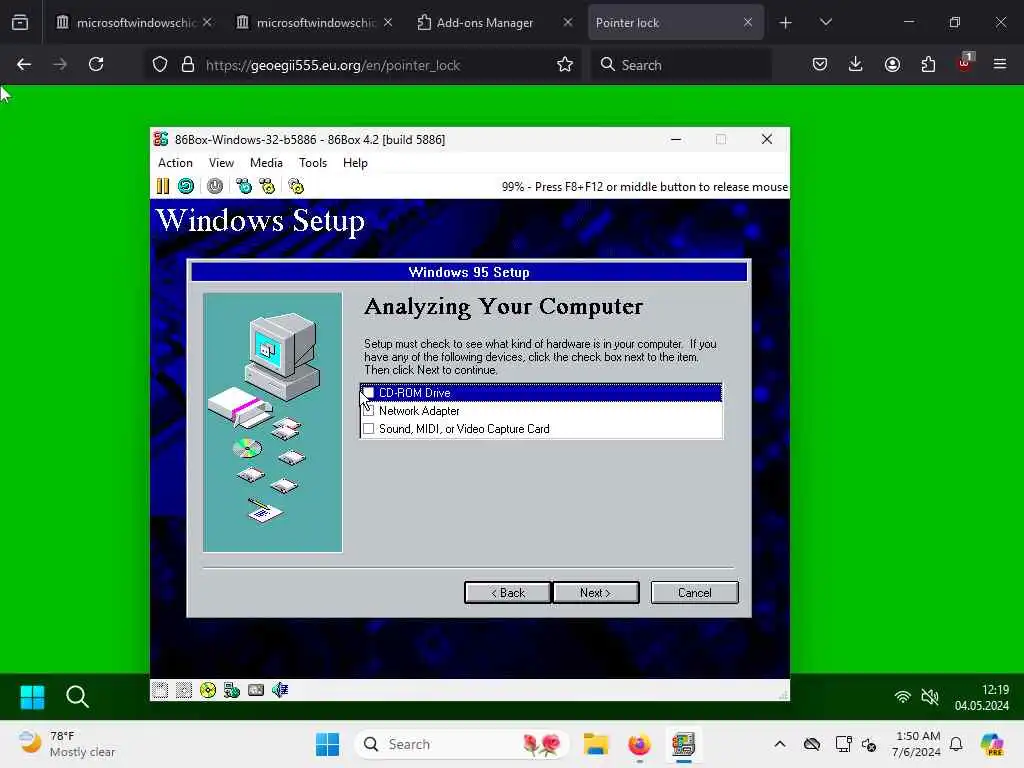Click the outer taskbar Search field

click(x=461, y=744)
